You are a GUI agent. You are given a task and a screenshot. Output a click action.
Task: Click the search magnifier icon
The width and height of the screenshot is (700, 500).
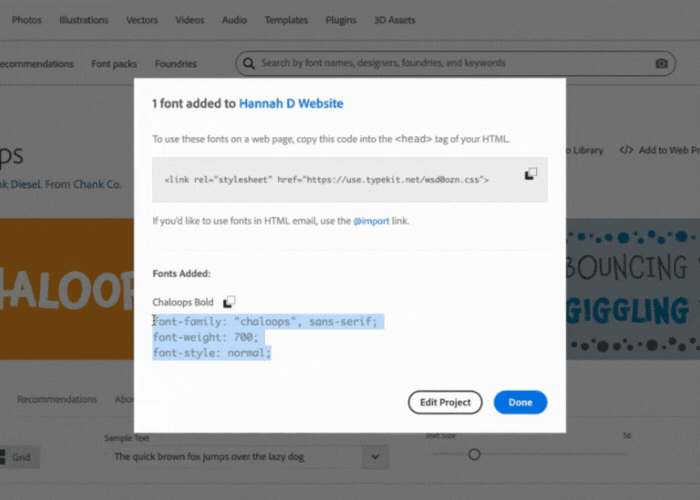[x=249, y=63]
